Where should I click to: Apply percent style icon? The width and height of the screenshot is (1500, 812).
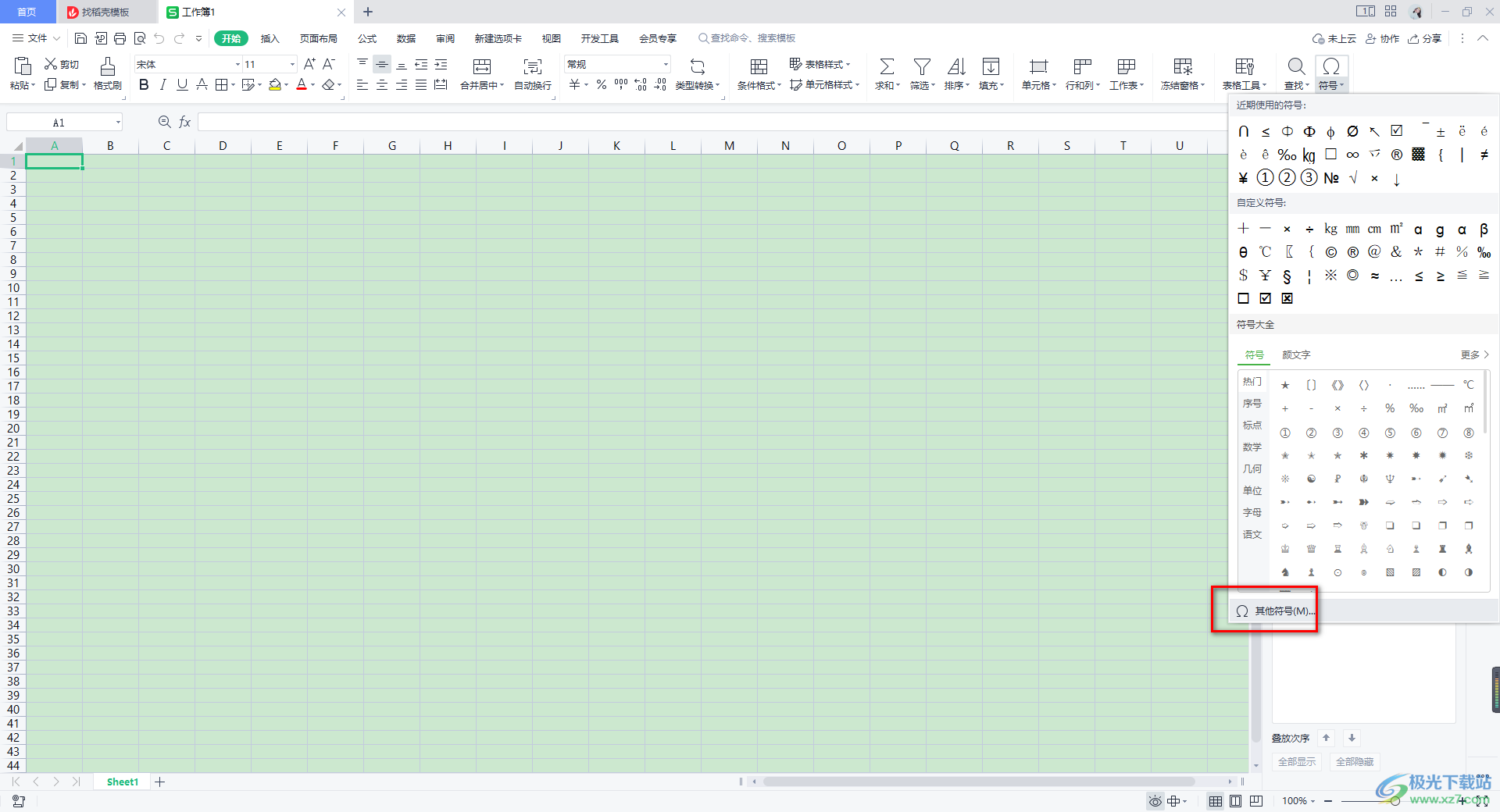point(602,84)
